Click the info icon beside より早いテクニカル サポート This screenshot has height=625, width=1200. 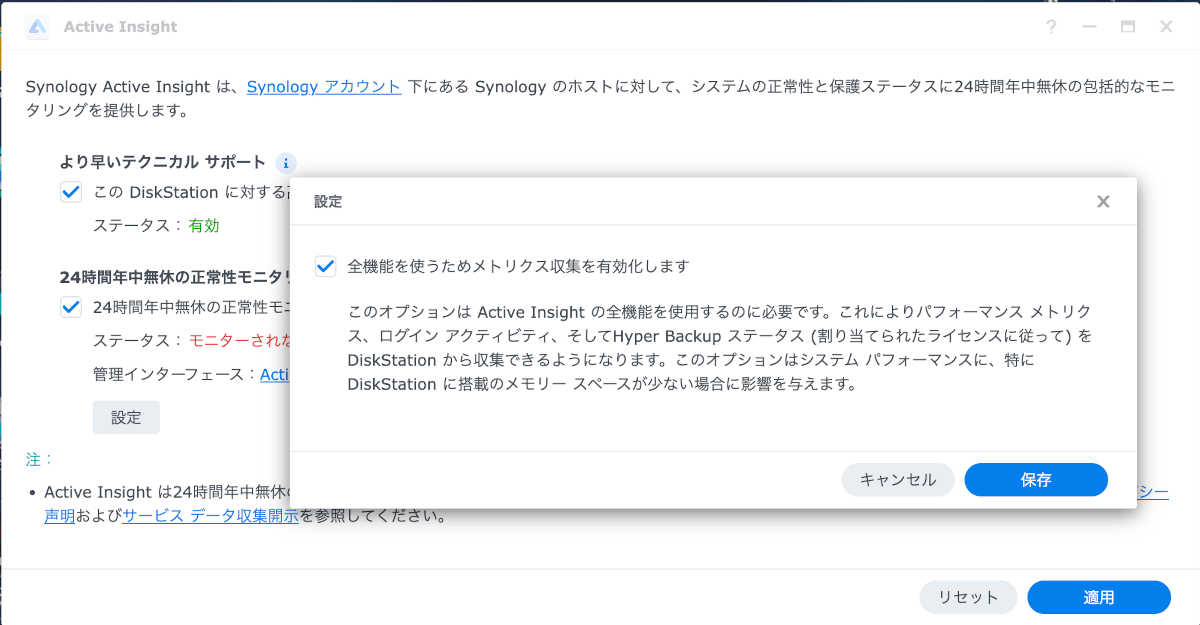[x=285, y=163]
